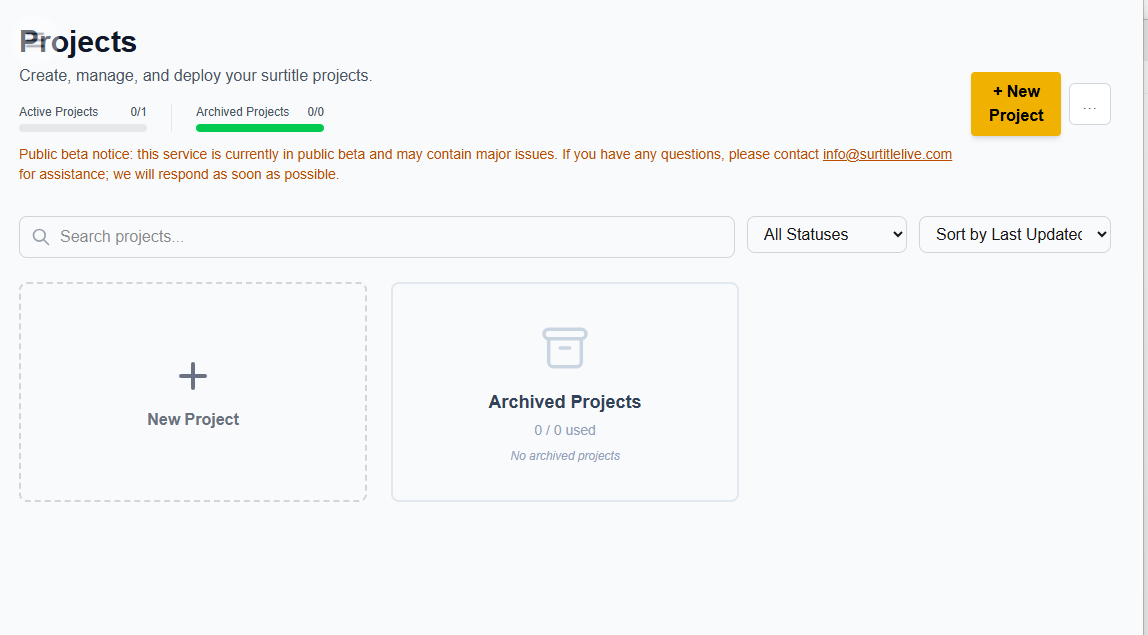Open the info@surtitlelive.com email link
The width and height of the screenshot is (1148, 635).
[886, 154]
